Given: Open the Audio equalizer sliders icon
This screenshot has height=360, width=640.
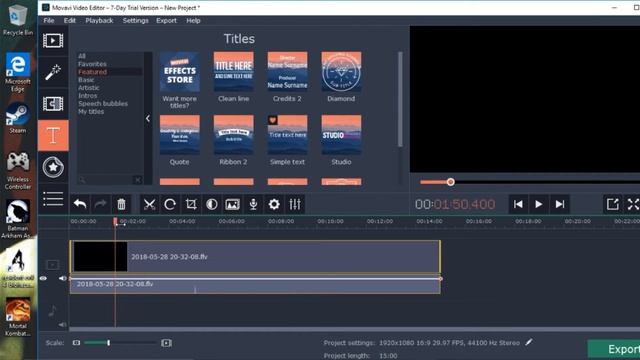Looking at the screenshot, I should (295, 204).
